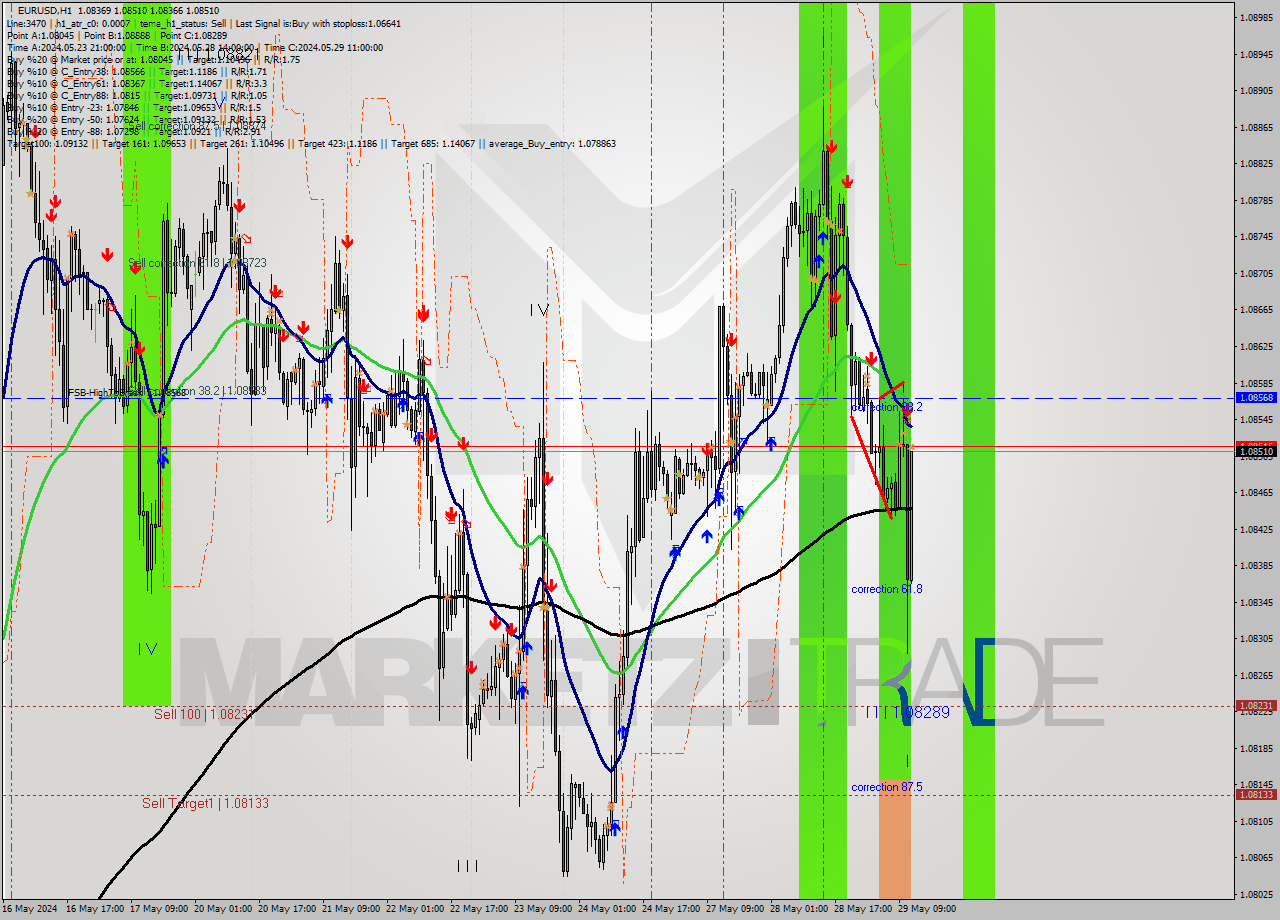The height and width of the screenshot is (920, 1280).
Task: Click 1.08985 on the price axis
Action: coord(1256,18)
